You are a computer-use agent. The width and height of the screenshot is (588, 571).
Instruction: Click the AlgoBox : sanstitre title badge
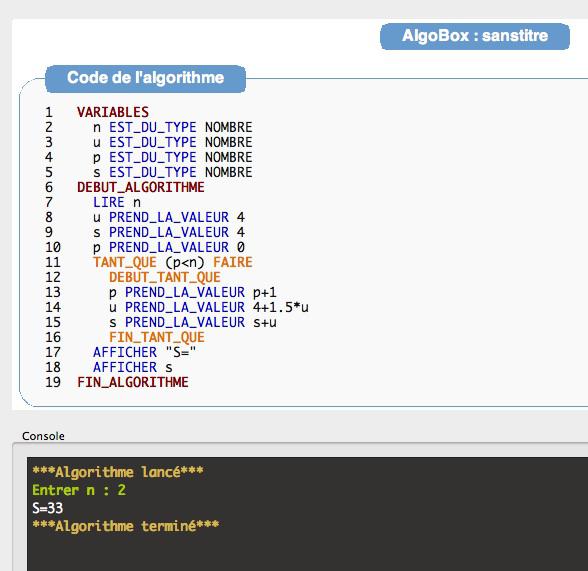click(475, 36)
